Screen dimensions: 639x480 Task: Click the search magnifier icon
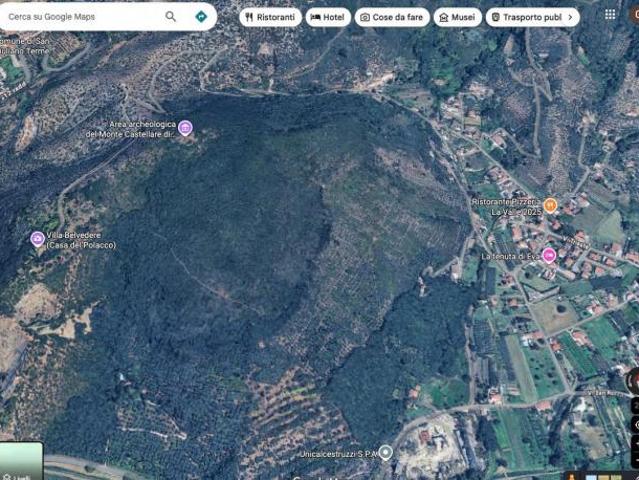(171, 17)
